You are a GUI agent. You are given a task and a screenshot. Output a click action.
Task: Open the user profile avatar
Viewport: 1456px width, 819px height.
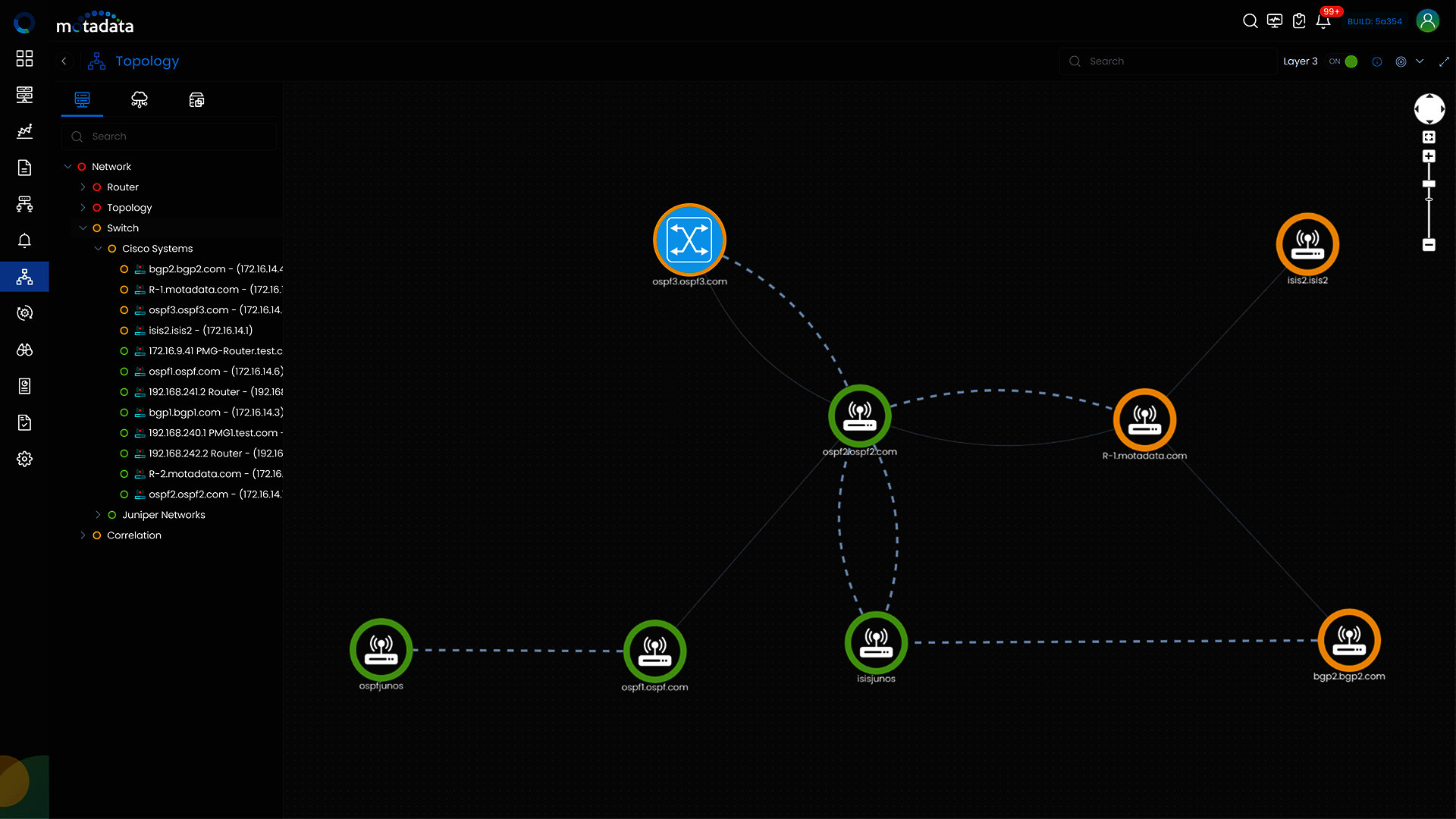click(1427, 21)
